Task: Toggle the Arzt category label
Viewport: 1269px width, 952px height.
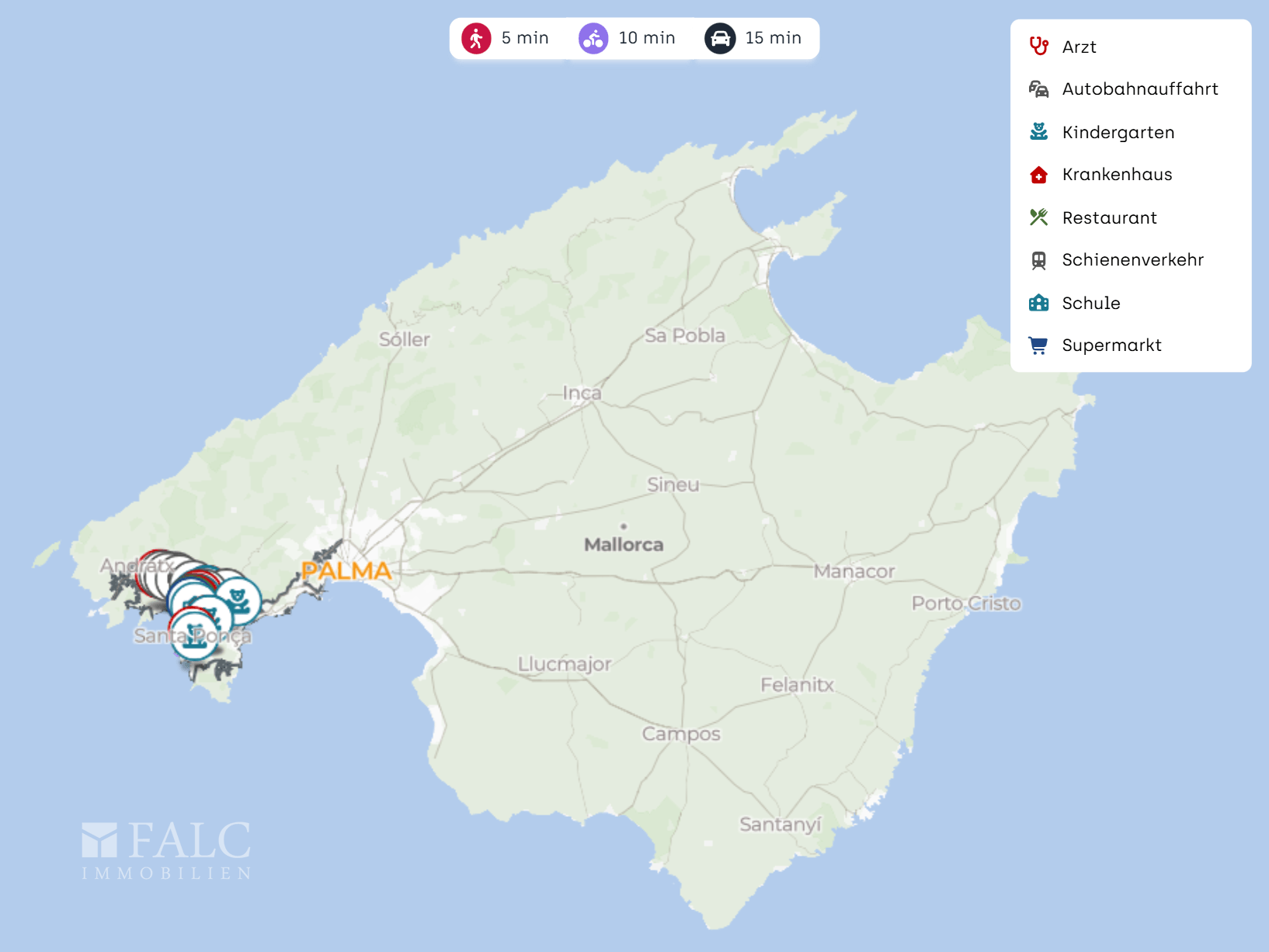Action: tap(1079, 47)
